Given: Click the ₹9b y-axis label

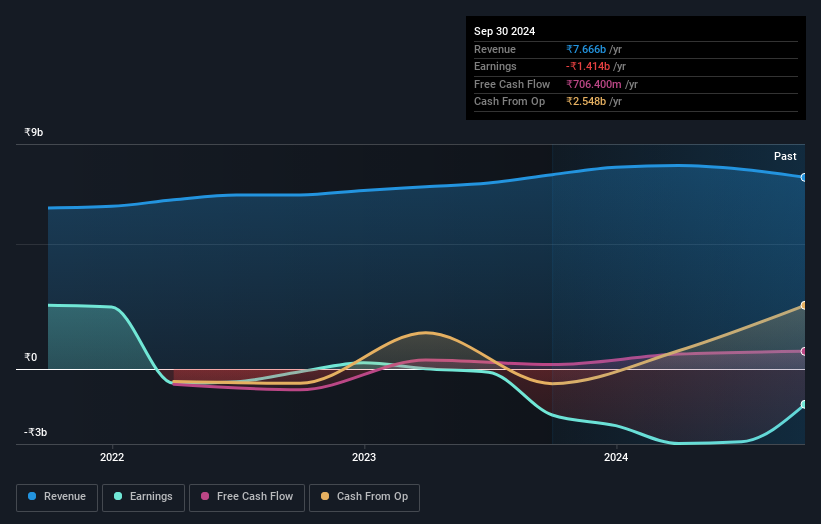Looking at the screenshot, I should [34, 132].
